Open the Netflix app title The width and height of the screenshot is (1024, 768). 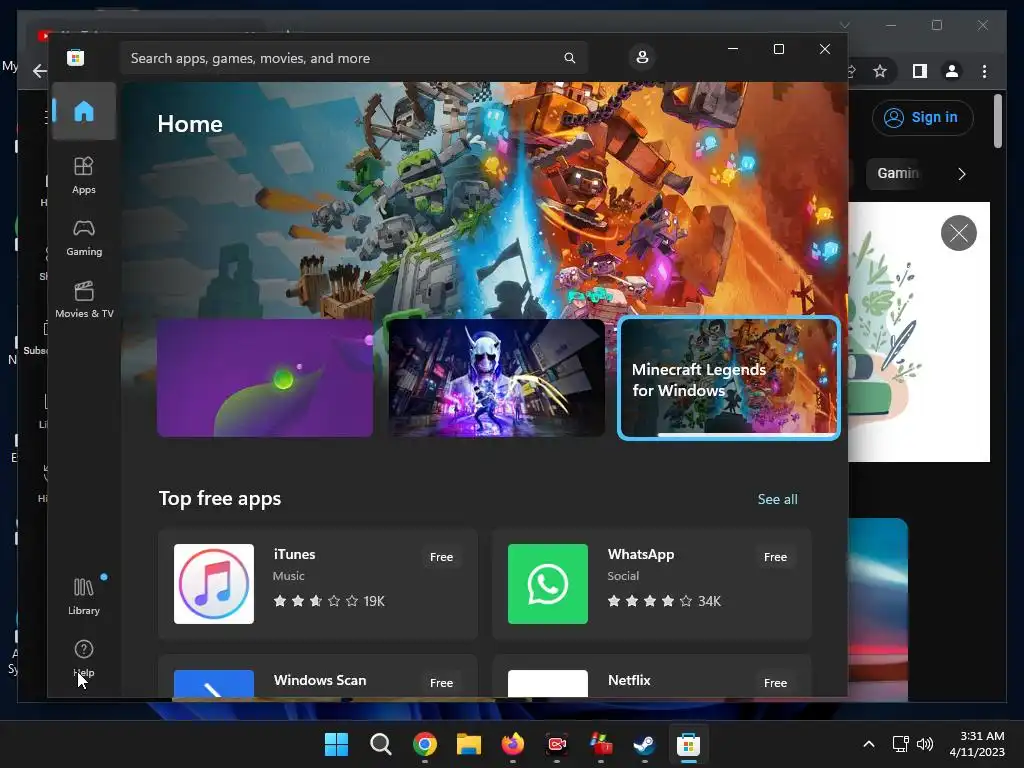click(x=629, y=680)
